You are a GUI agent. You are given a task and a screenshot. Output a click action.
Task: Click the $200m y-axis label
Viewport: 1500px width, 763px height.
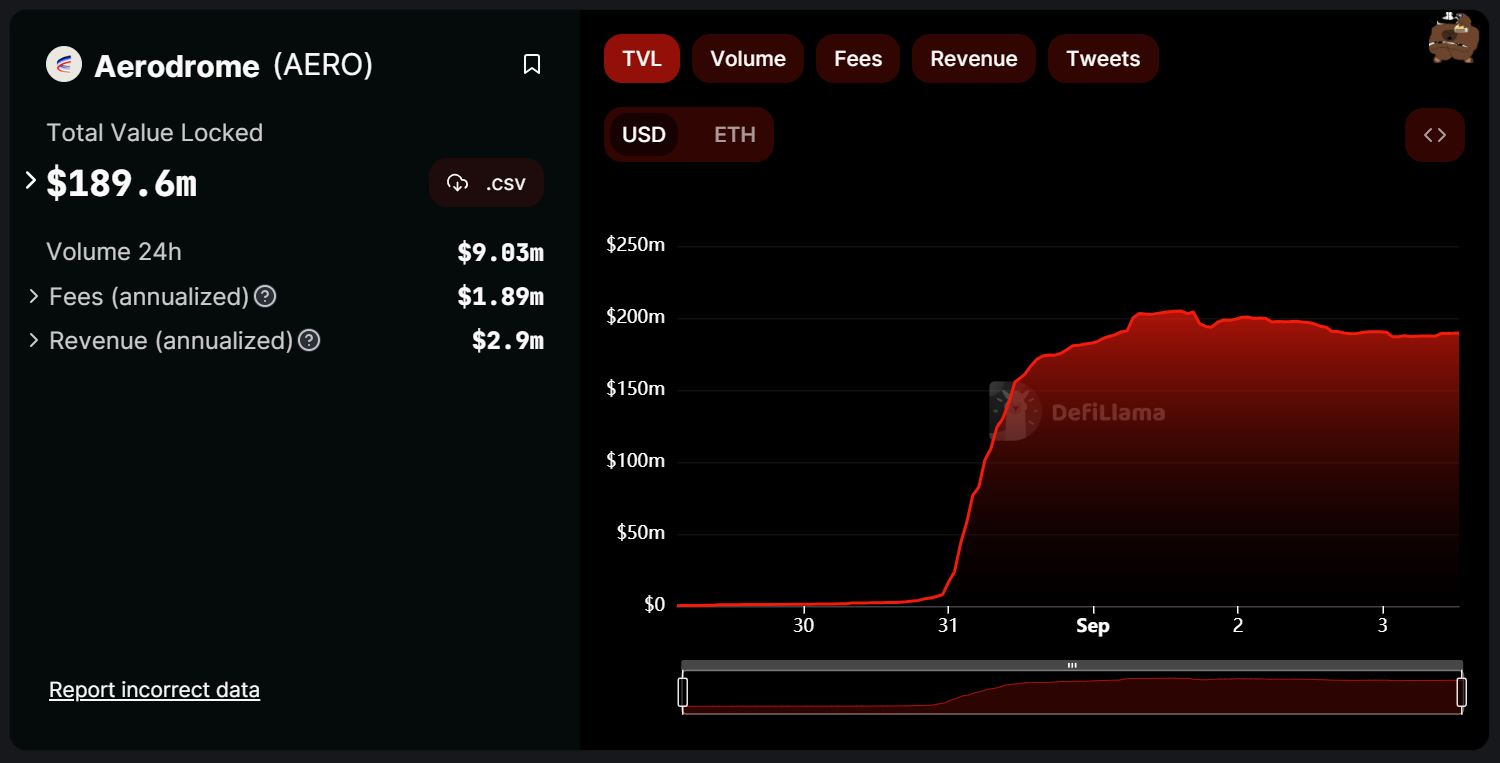tap(635, 317)
